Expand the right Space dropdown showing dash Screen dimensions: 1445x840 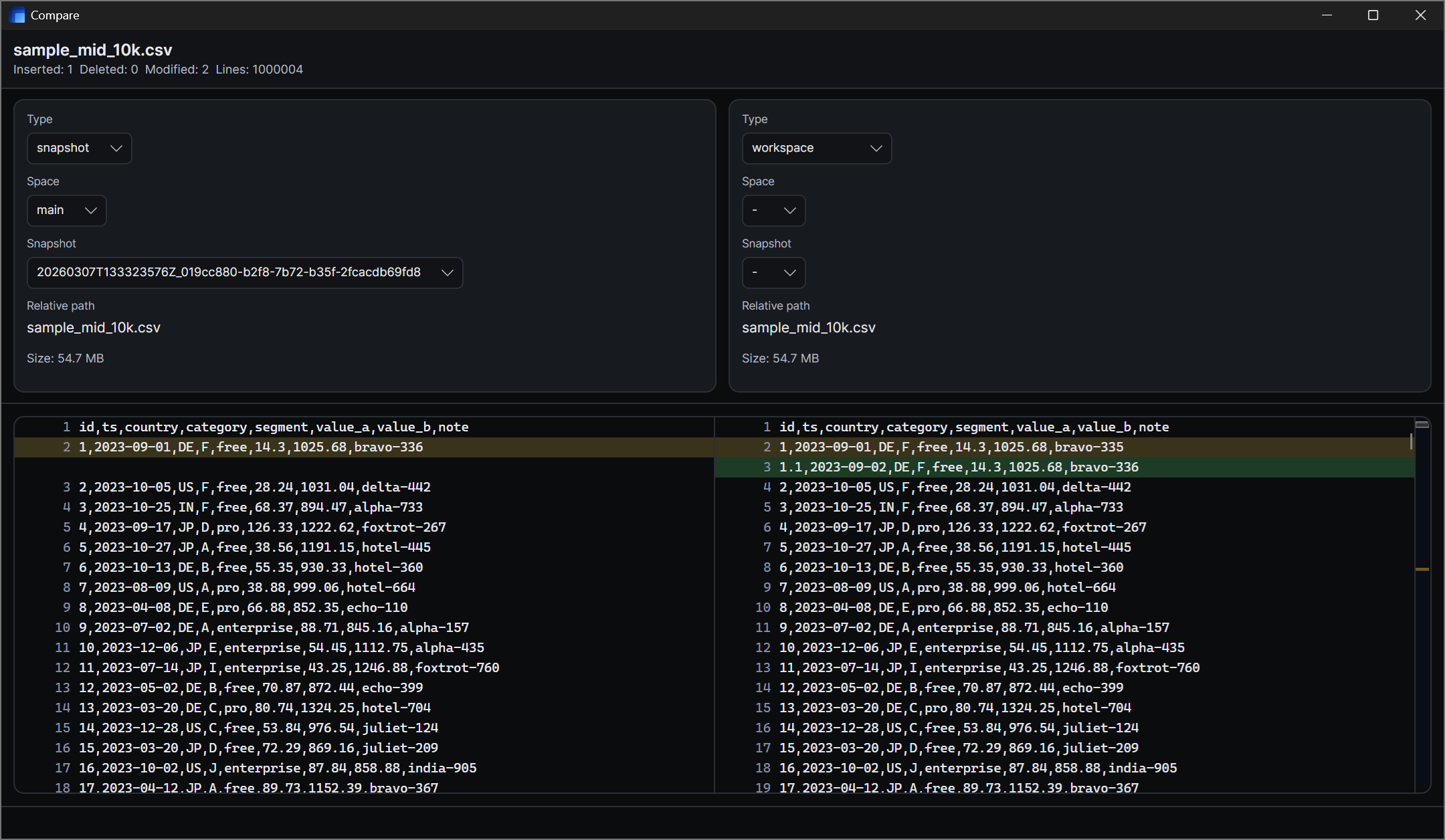click(x=773, y=210)
